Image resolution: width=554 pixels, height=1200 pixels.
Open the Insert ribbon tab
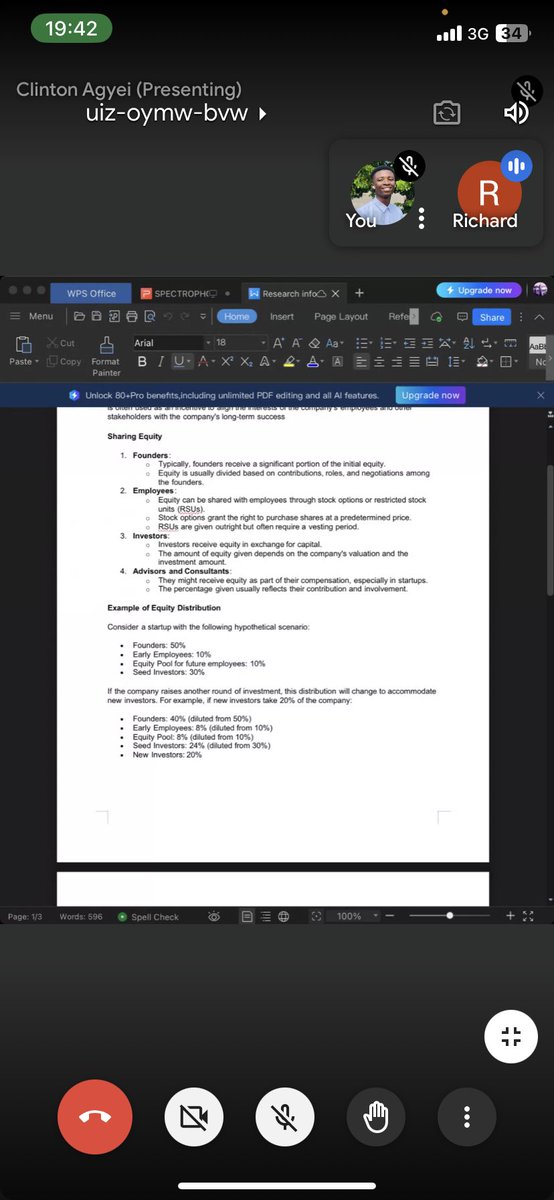282,316
